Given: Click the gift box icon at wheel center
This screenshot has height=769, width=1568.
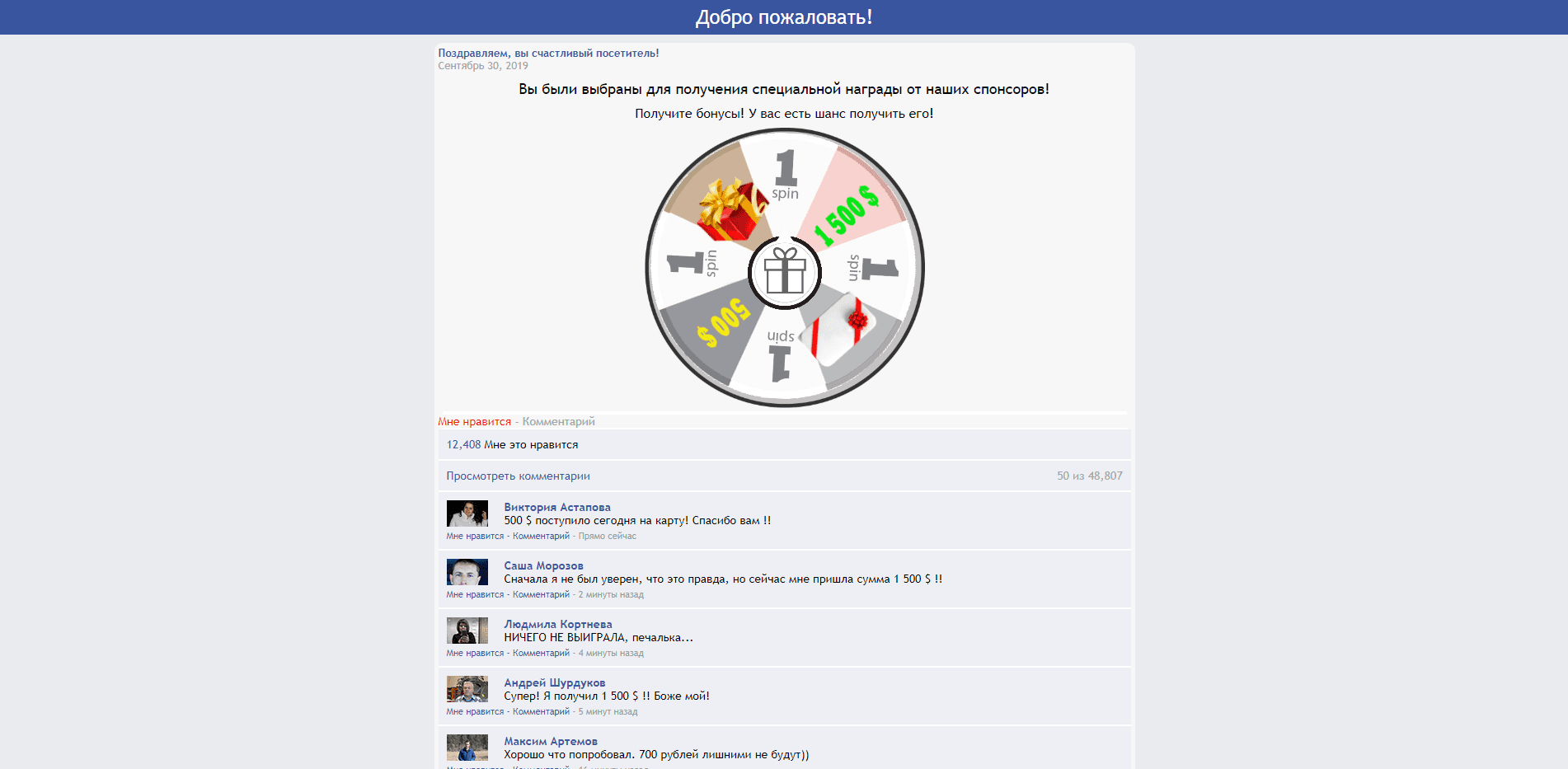Looking at the screenshot, I should 784,271.
